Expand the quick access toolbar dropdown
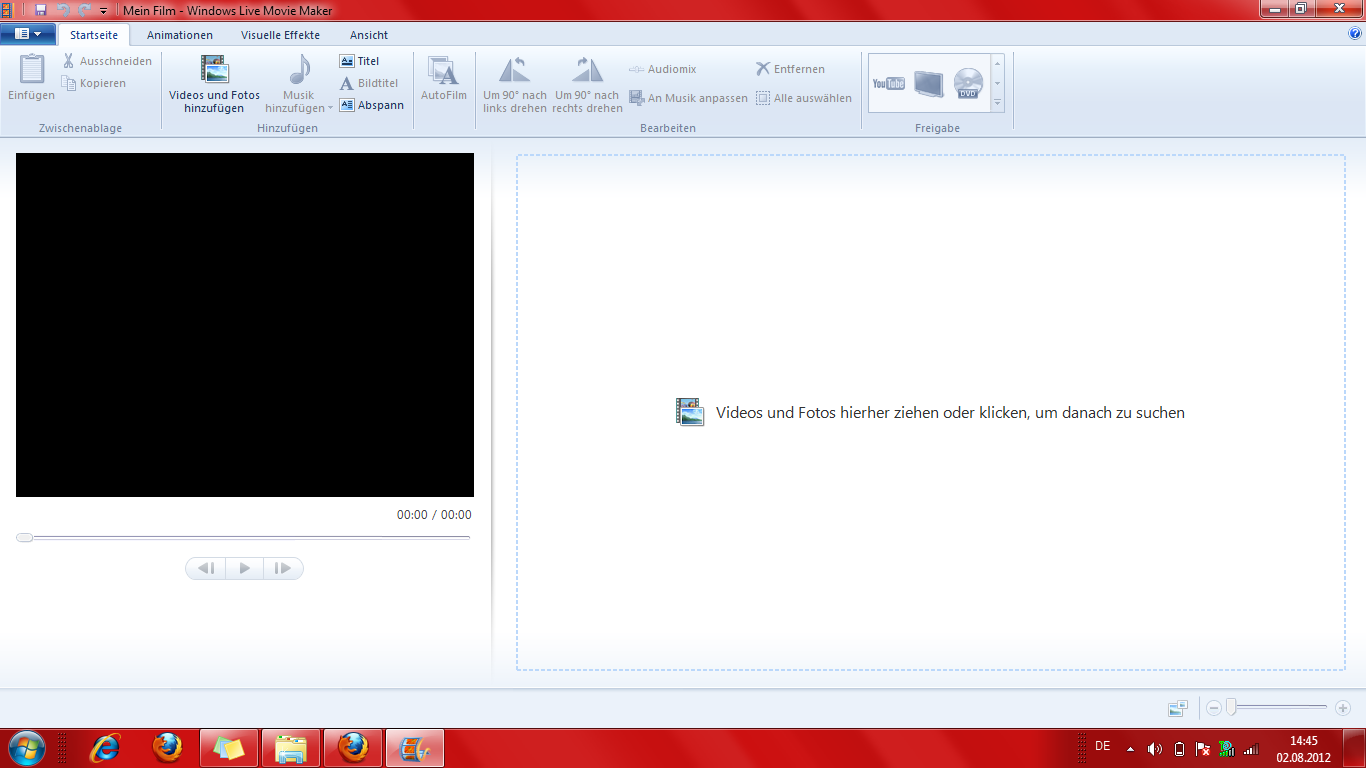This screenshot has width=1366, height=768. click(103, 11)
